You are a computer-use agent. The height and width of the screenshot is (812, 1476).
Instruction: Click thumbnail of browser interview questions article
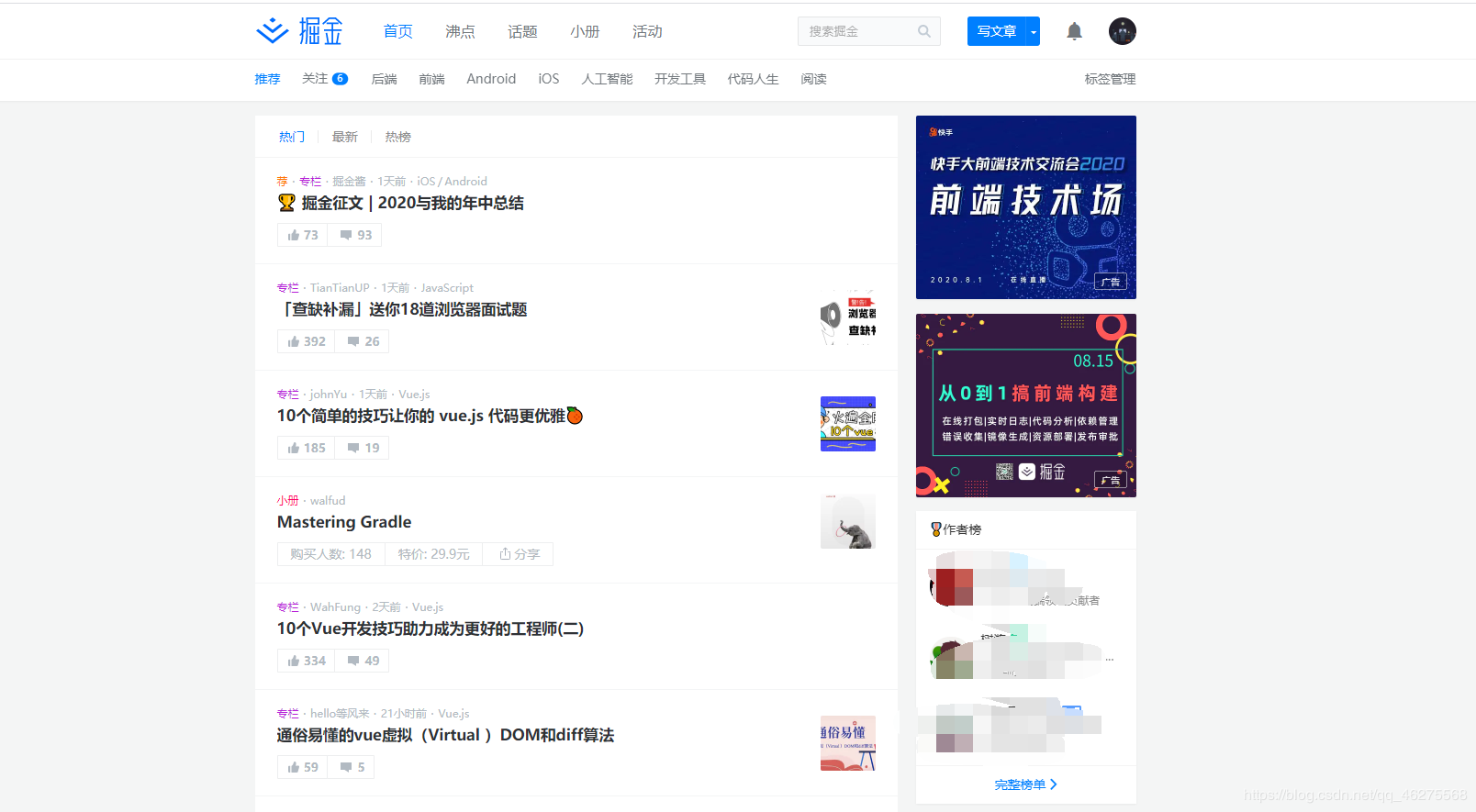pyautogui.click(x=848, y=317)
